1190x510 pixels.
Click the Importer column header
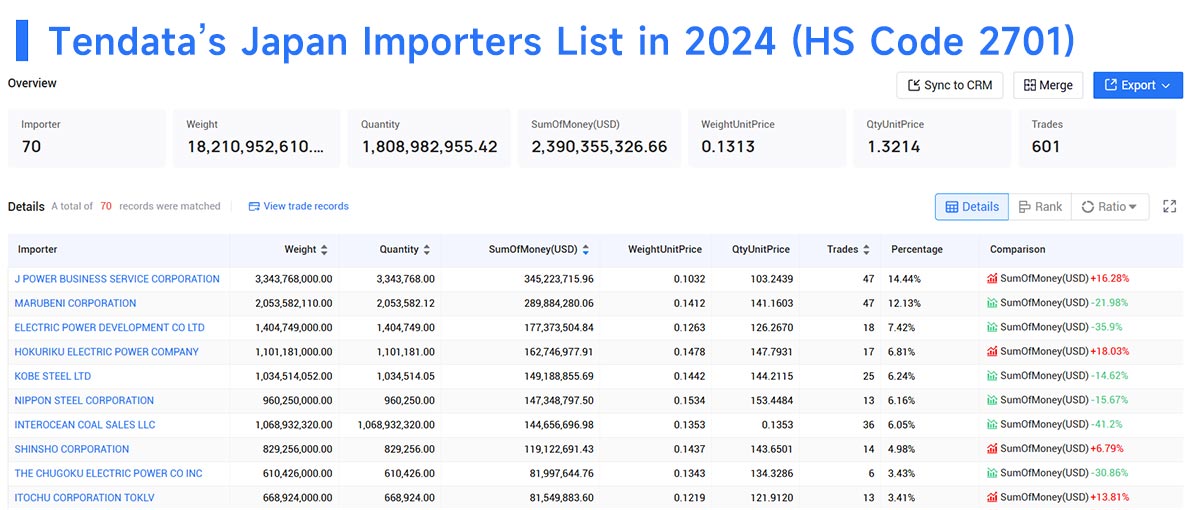pos(38,249)
